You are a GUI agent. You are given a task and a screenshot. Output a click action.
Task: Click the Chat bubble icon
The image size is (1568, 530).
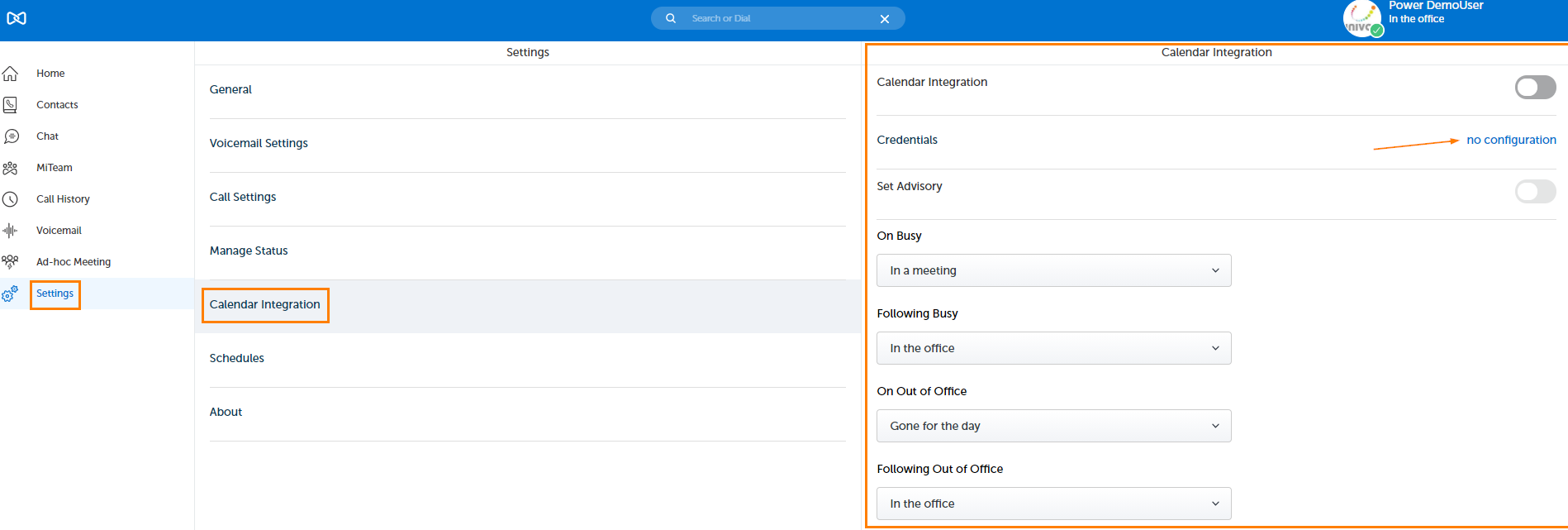[x=11, y=136]
